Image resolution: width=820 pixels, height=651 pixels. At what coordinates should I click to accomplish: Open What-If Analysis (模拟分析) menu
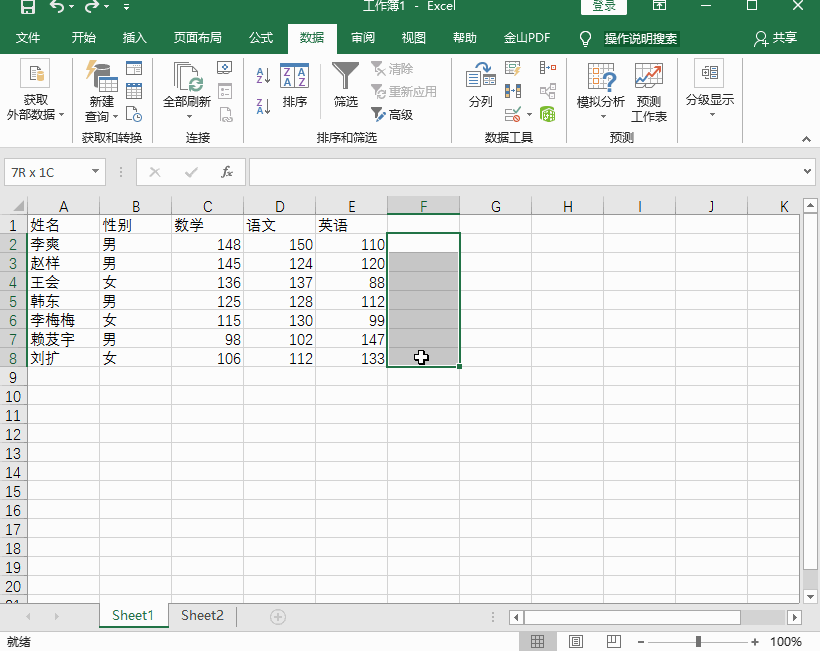click(x=601, y=91)
